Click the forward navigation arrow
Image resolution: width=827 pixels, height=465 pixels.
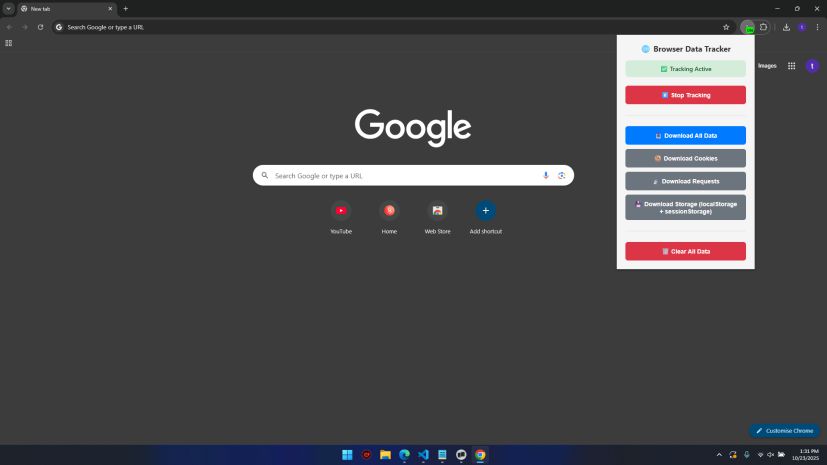[x=24, y=27]
